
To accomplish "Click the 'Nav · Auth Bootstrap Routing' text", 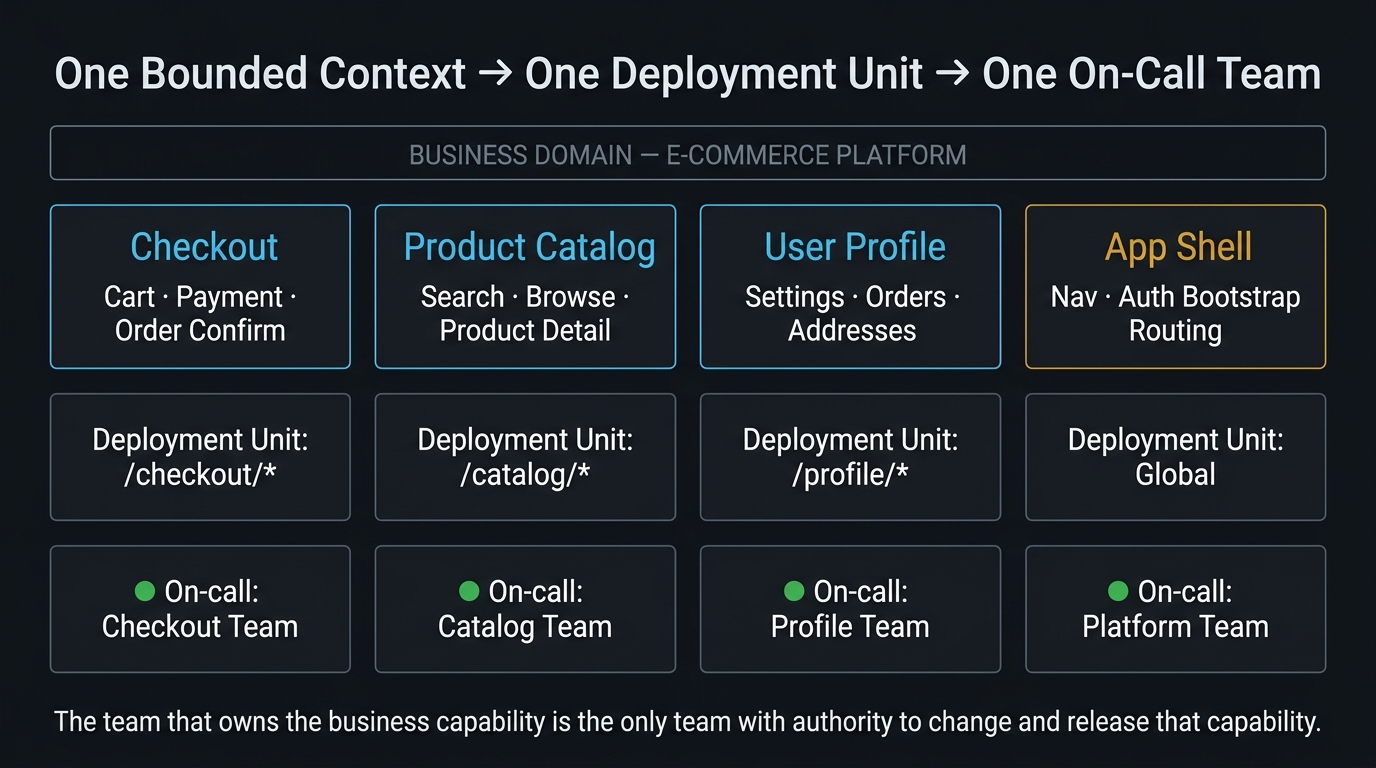I will 1175,314.
